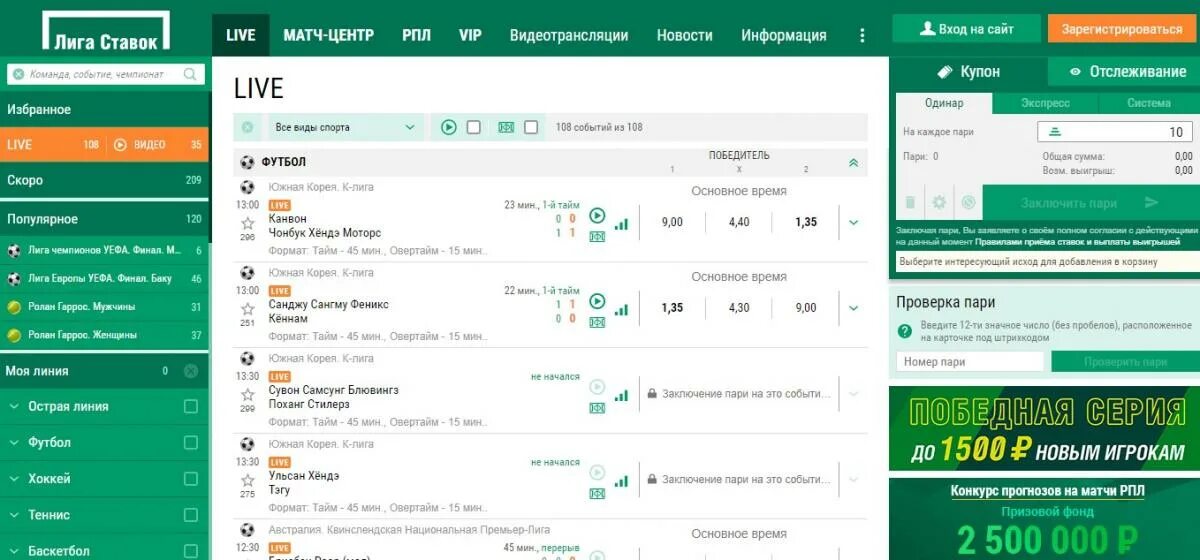1200x560 pixels.
Task: Expand Баскетбол chevron in sidebar
Action: (14, 550)
